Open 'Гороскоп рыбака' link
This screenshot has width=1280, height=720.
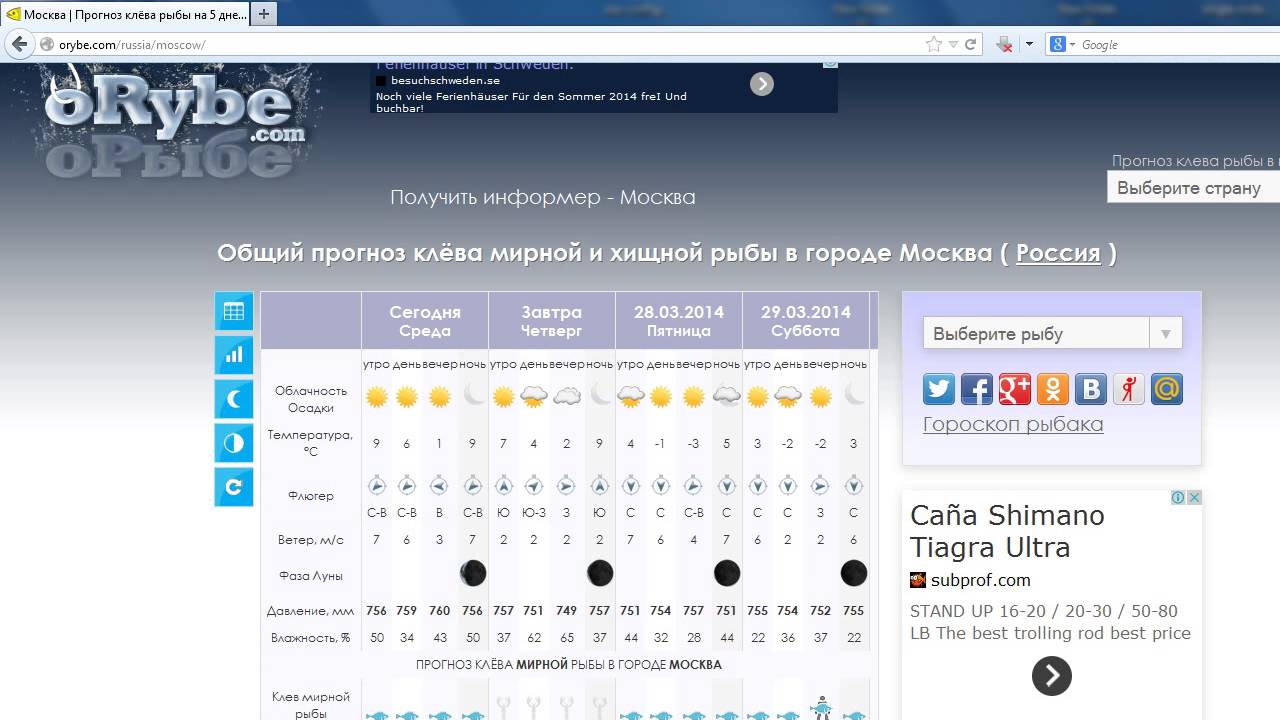tap(1013, 424)
